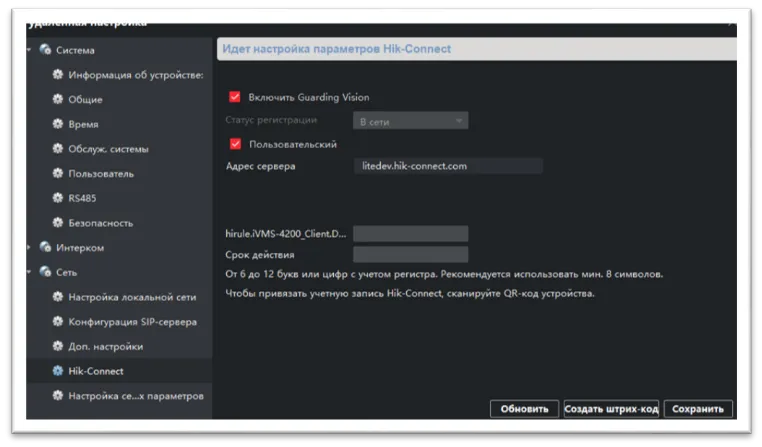Click the Создать штрих-код button
The width and height of the screenshot is (762, 447).
coord(610,409)
